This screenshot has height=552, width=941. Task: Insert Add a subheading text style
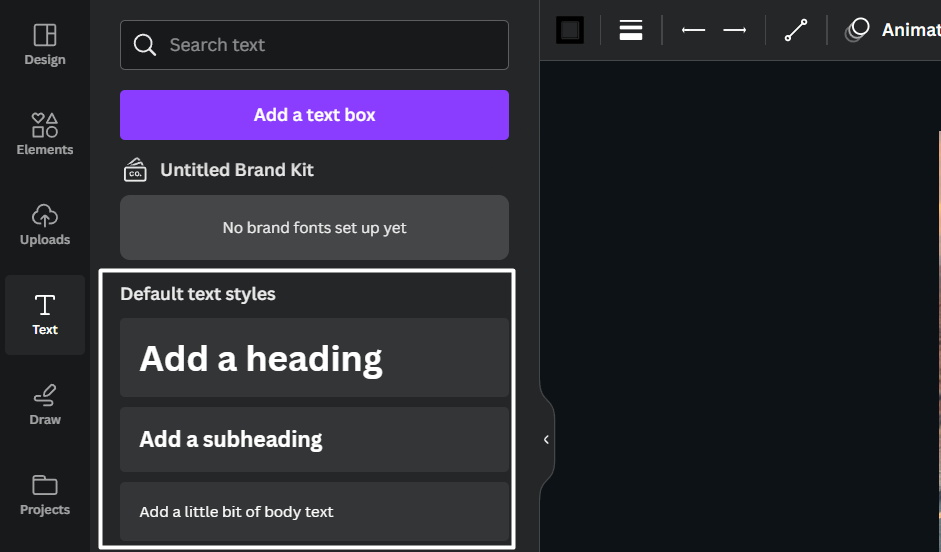pos(314,439)
